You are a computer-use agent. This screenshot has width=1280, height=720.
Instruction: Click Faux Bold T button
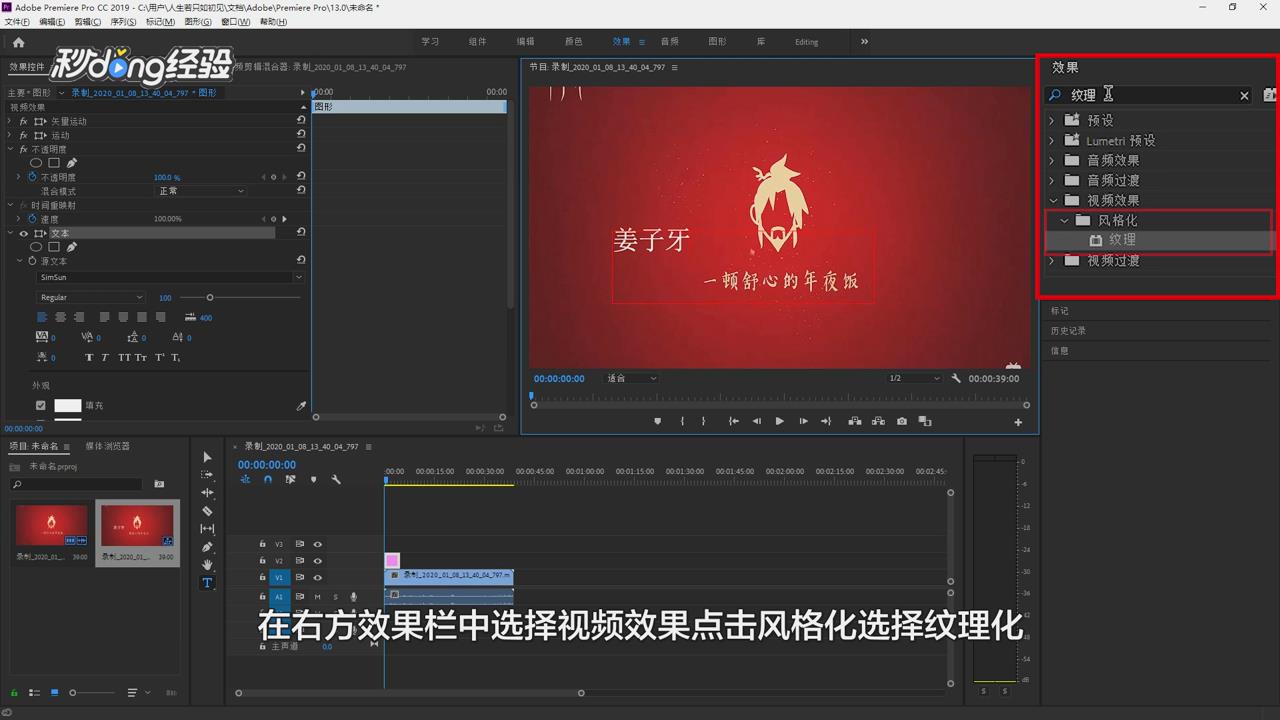[x=88, y=357]
